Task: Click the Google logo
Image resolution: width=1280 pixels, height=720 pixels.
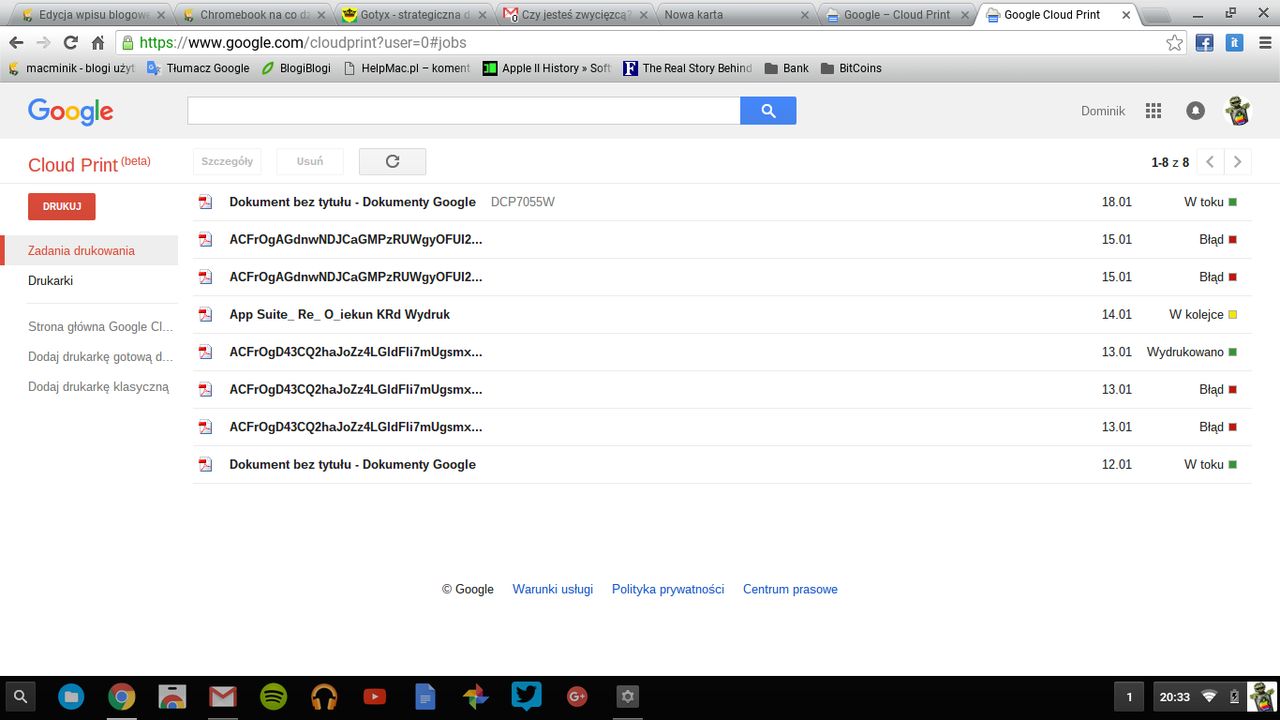Action: click(x=70, y=112)
